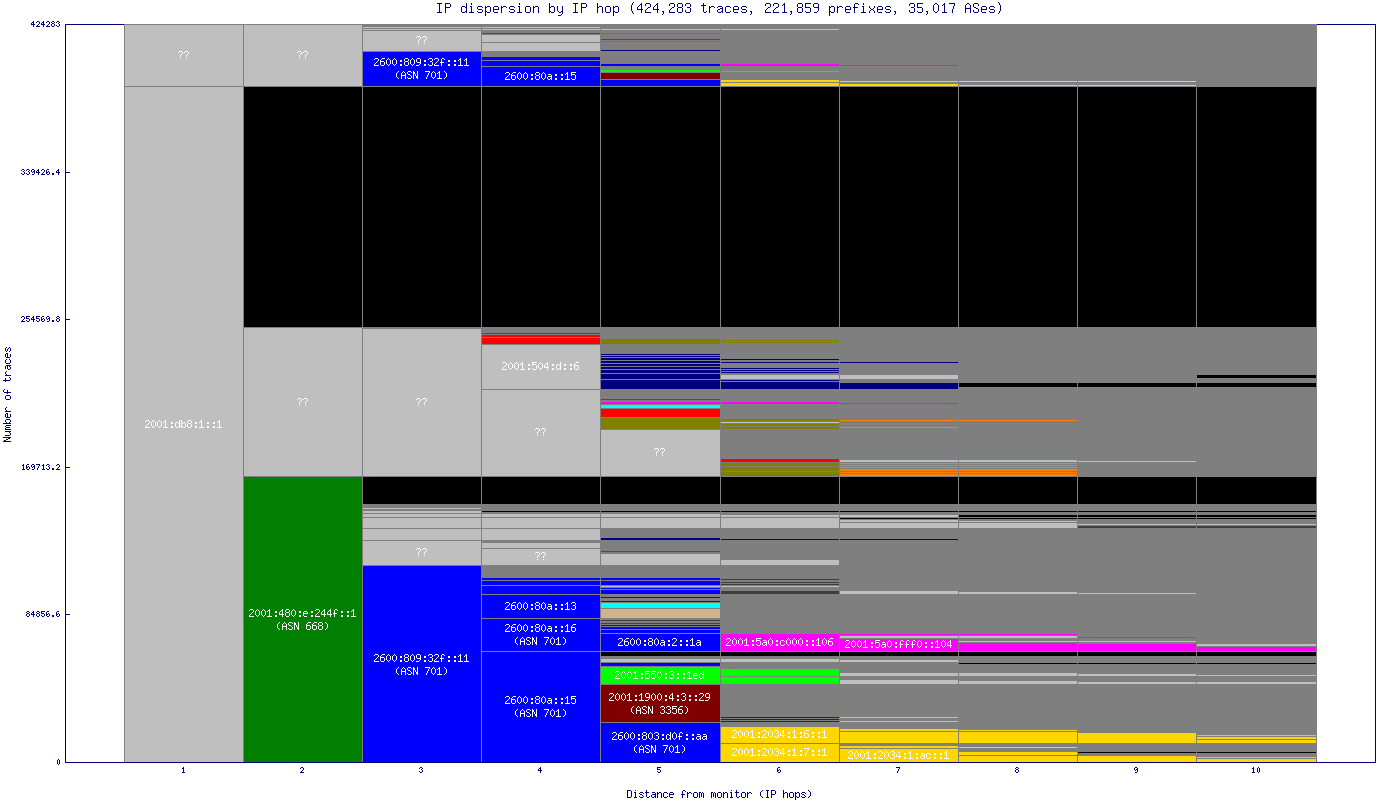Select the gray 2001:504:d::6 block

click(x=541, y=367)
